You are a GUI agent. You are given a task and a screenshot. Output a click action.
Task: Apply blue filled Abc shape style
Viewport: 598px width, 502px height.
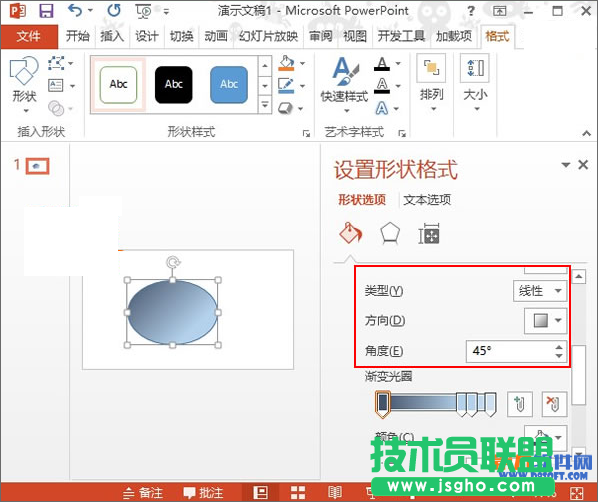point(229,84)
